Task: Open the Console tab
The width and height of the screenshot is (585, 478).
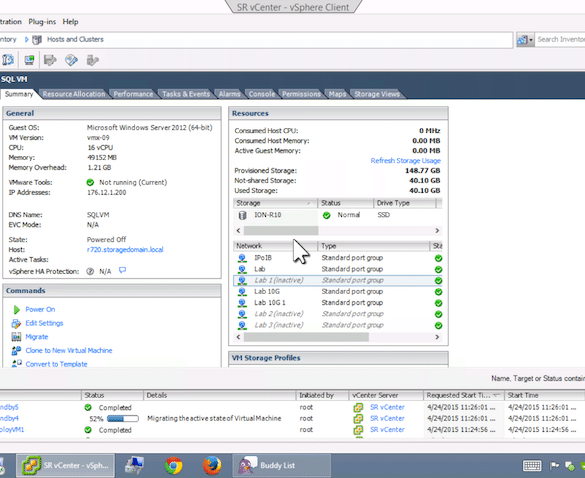Action: coord(262,94)
